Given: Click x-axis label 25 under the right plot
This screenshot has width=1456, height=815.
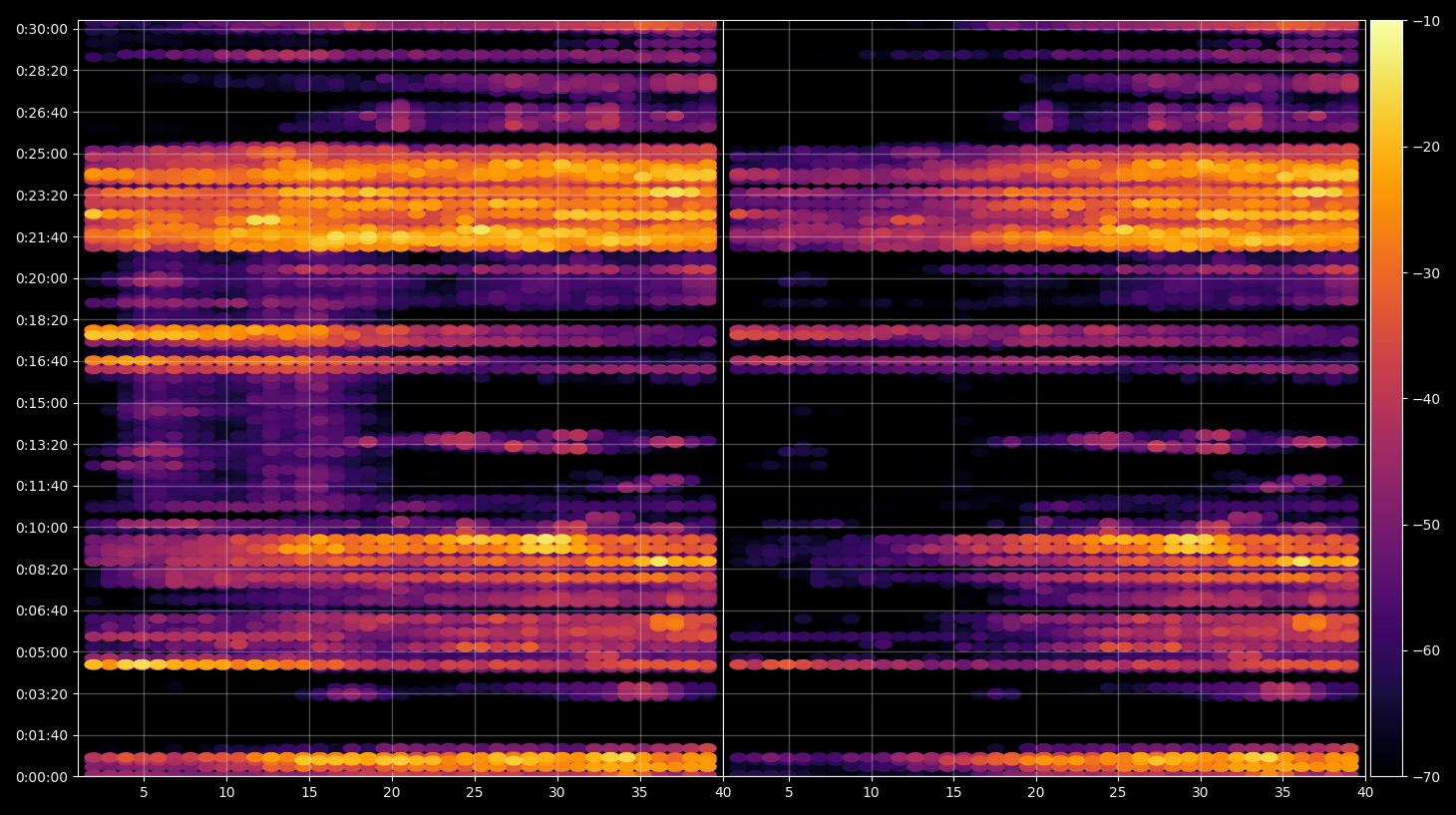Looking at the screenshot, I should [x=1118, y=792].
